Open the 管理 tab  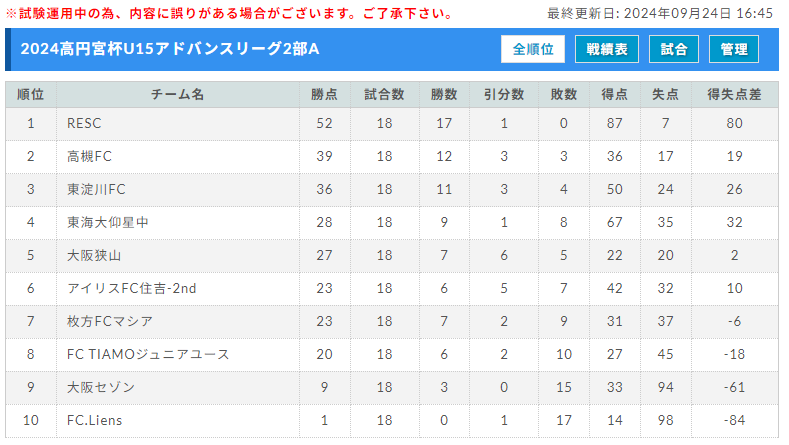[734, 49]
